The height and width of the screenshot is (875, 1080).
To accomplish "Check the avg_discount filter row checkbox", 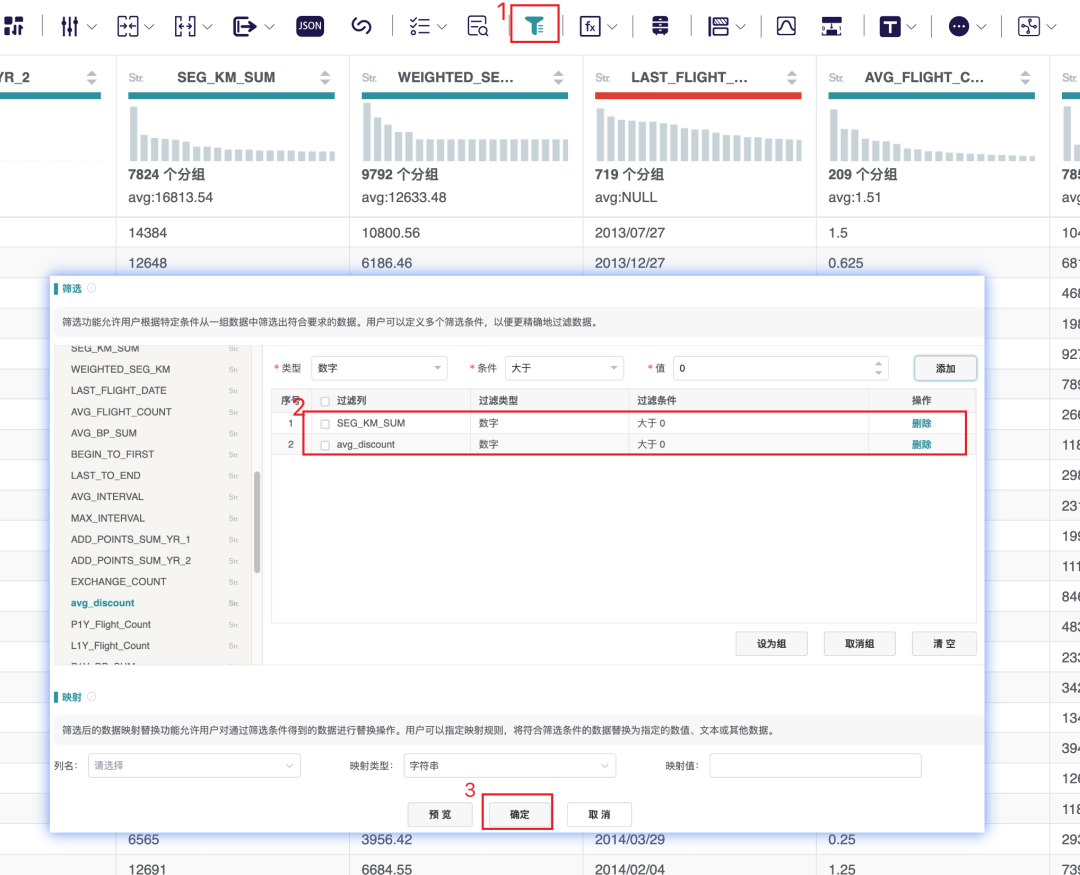I will click(325, 445).
